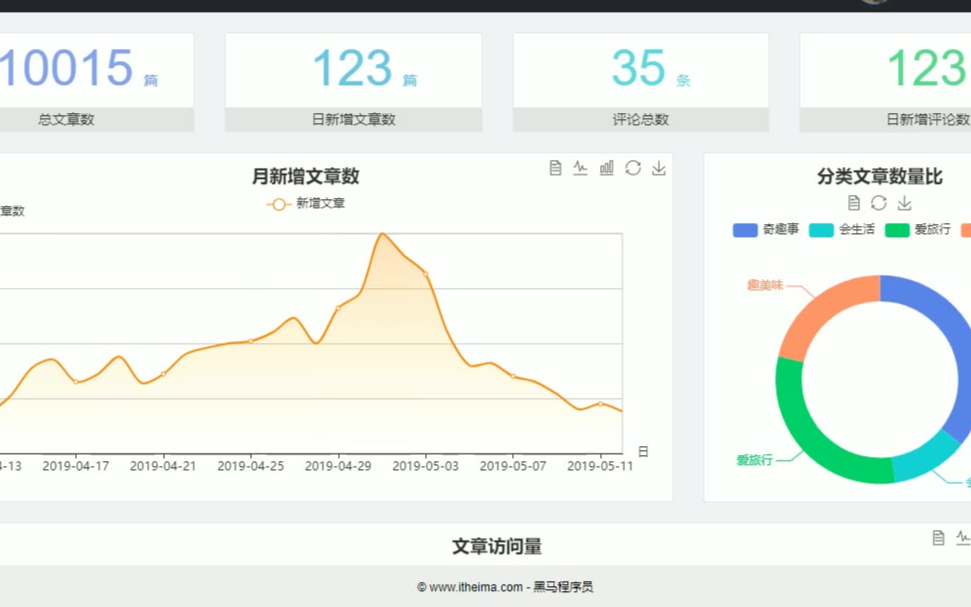Screen dimensions: 971x607
Task: Toggle 爱旅行 category in pie legend
Action: (x=917, y=230)
